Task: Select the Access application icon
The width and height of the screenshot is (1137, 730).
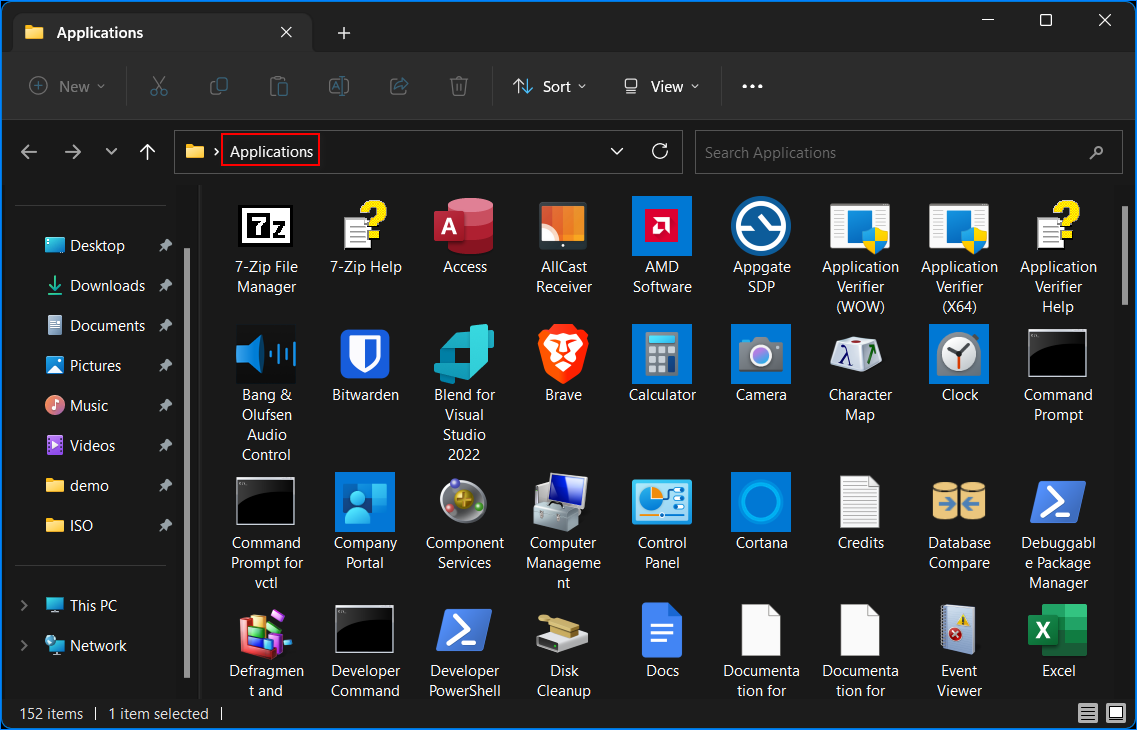Action: 464,225
